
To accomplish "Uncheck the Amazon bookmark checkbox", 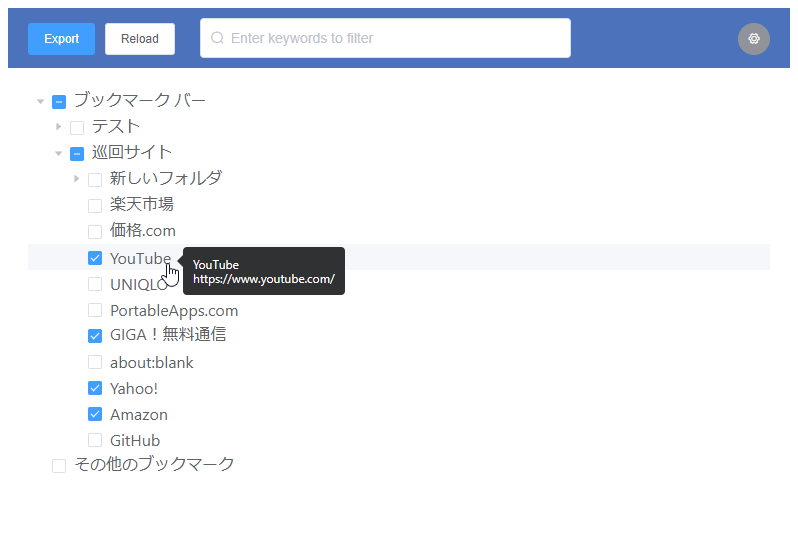I will (x=95, y=414).
